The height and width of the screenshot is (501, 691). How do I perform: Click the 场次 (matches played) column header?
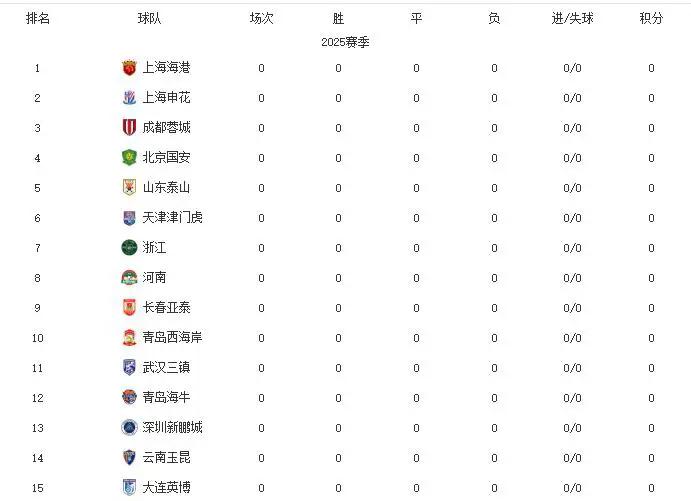coord(262,19)
